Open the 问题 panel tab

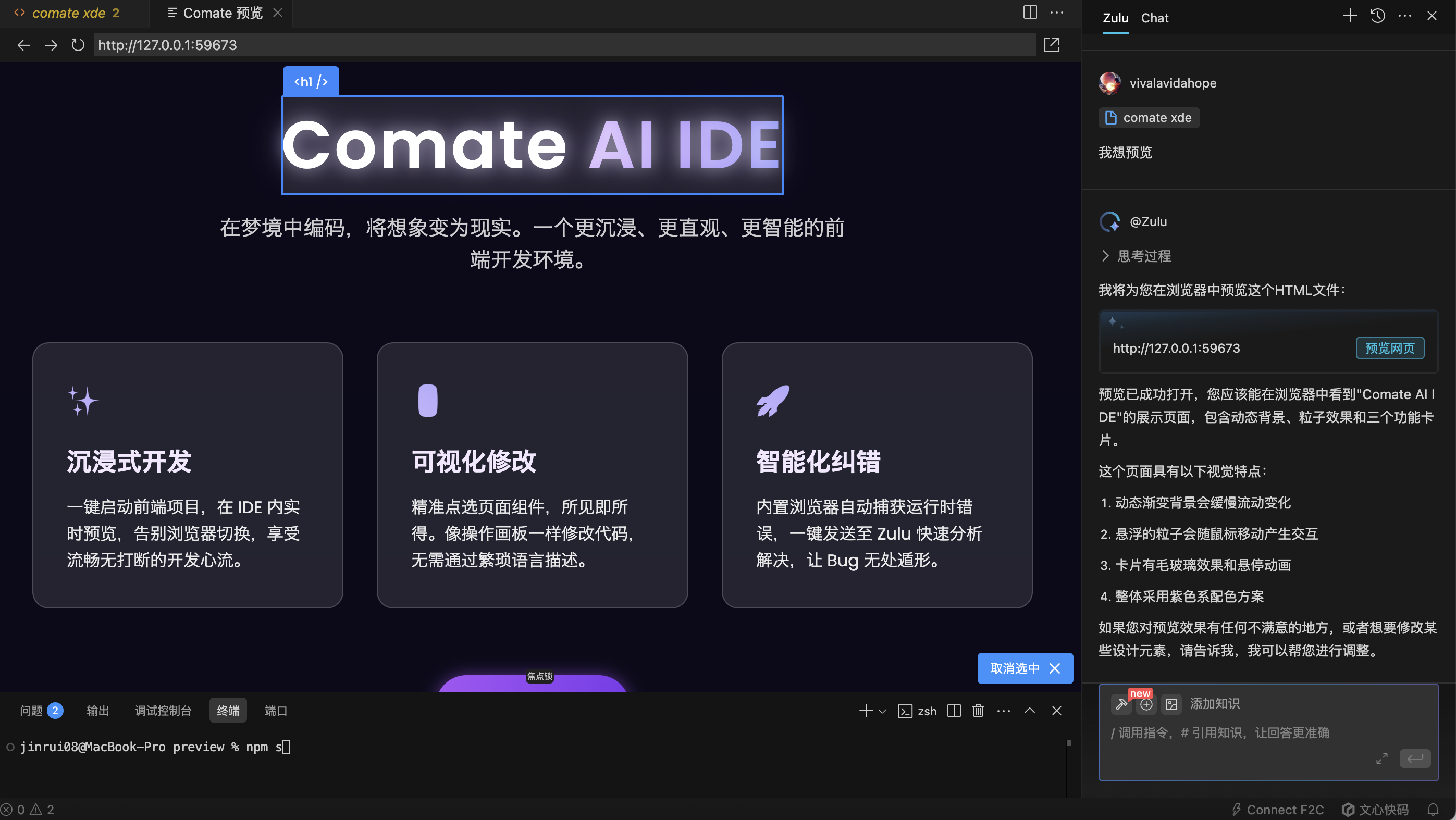[41, 711]
